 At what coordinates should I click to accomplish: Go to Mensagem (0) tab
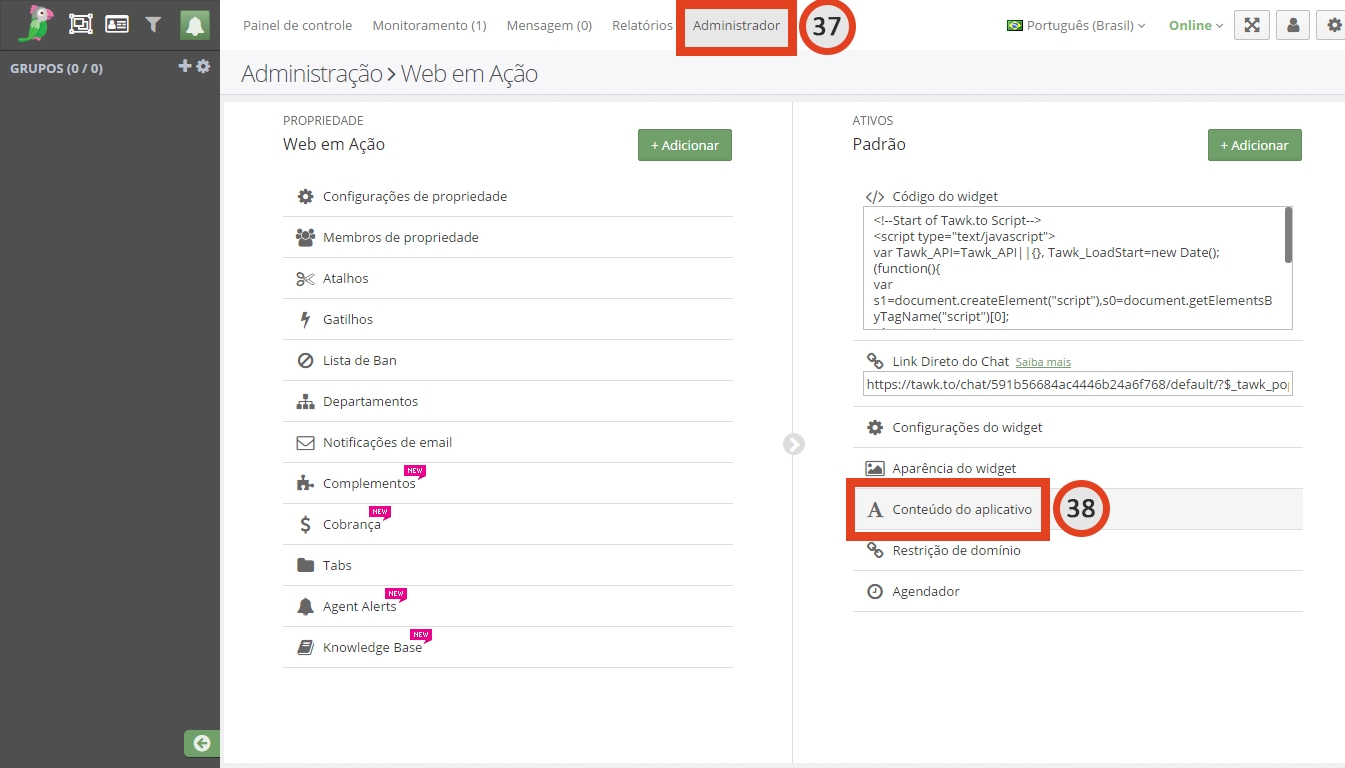tap(549, 25)
